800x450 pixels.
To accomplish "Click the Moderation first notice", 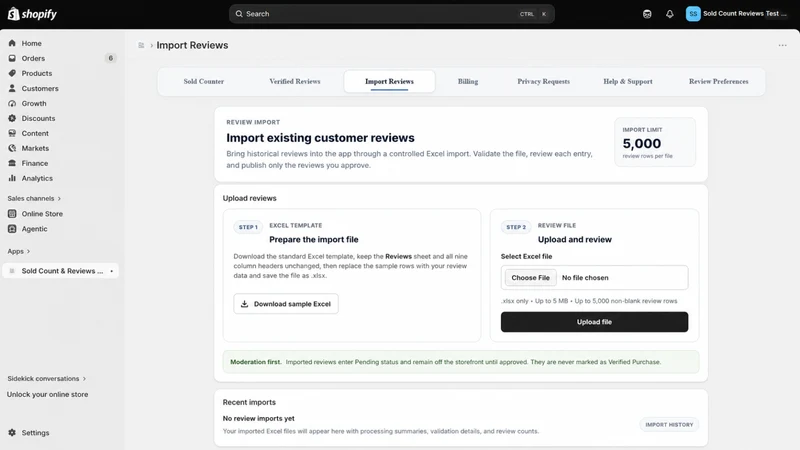I will [x=461, y=362].
